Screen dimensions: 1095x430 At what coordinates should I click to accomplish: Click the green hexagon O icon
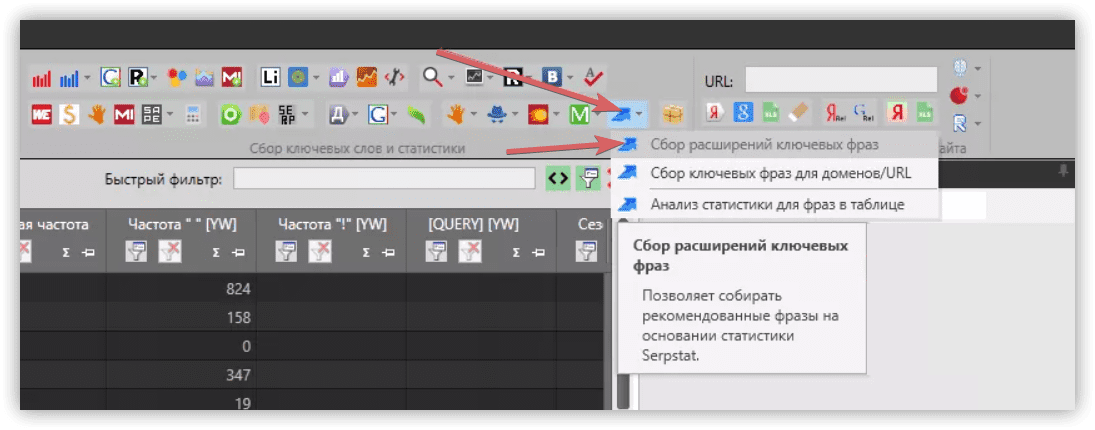click(231, 114)
